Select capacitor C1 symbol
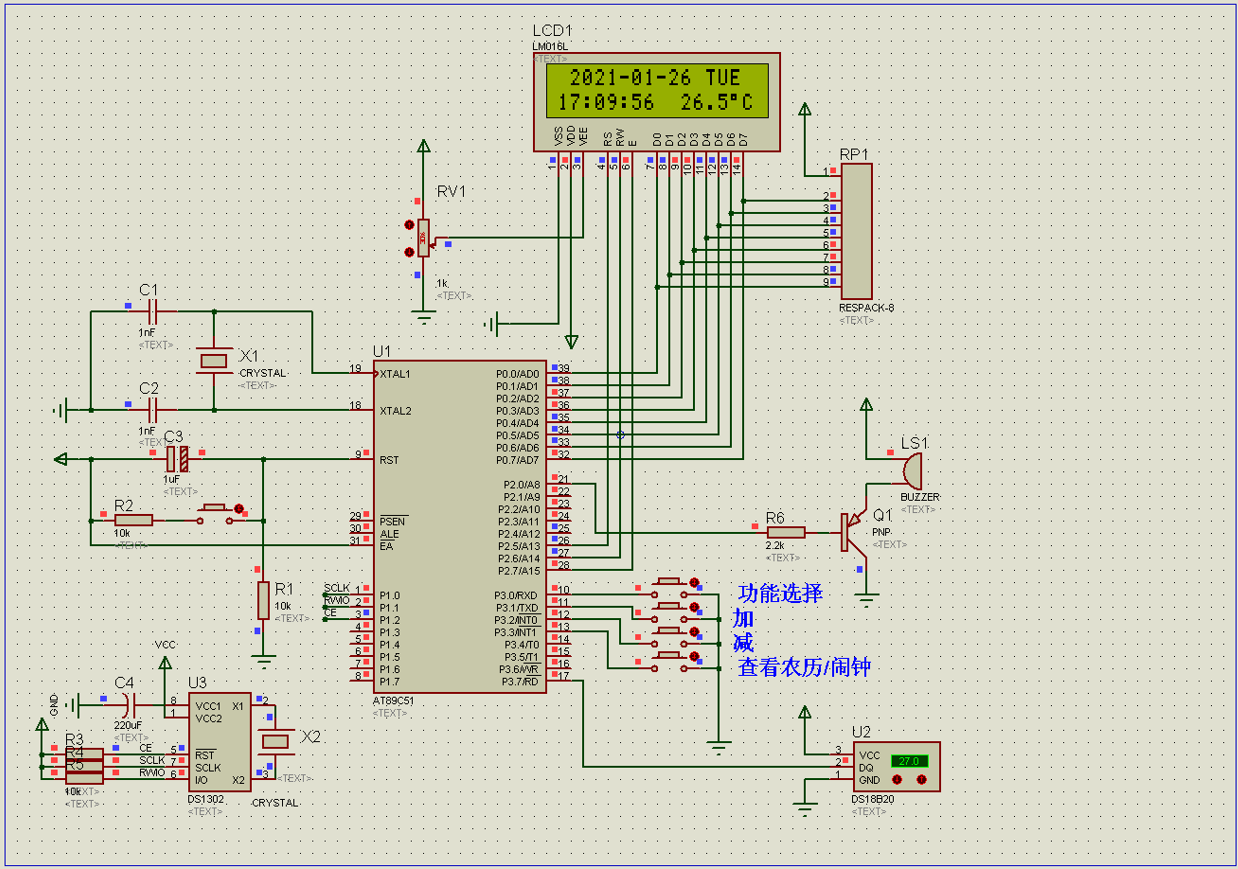 click(x=152, y=311)
